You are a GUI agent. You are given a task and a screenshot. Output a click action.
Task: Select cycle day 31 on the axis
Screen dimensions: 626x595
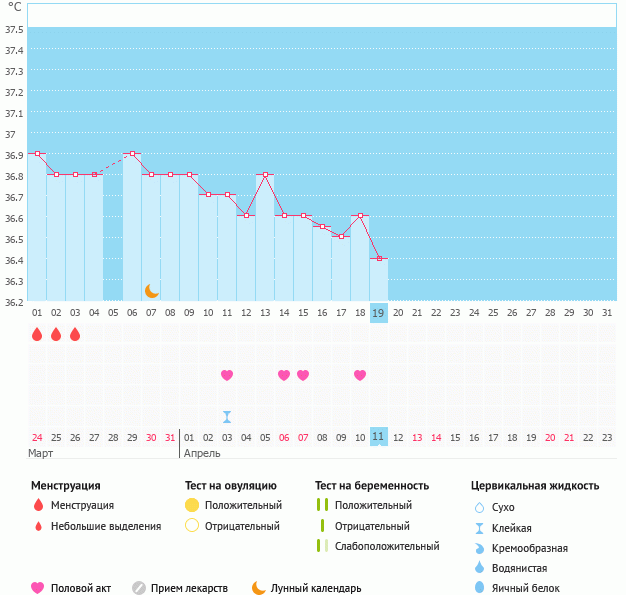point(606,312)
